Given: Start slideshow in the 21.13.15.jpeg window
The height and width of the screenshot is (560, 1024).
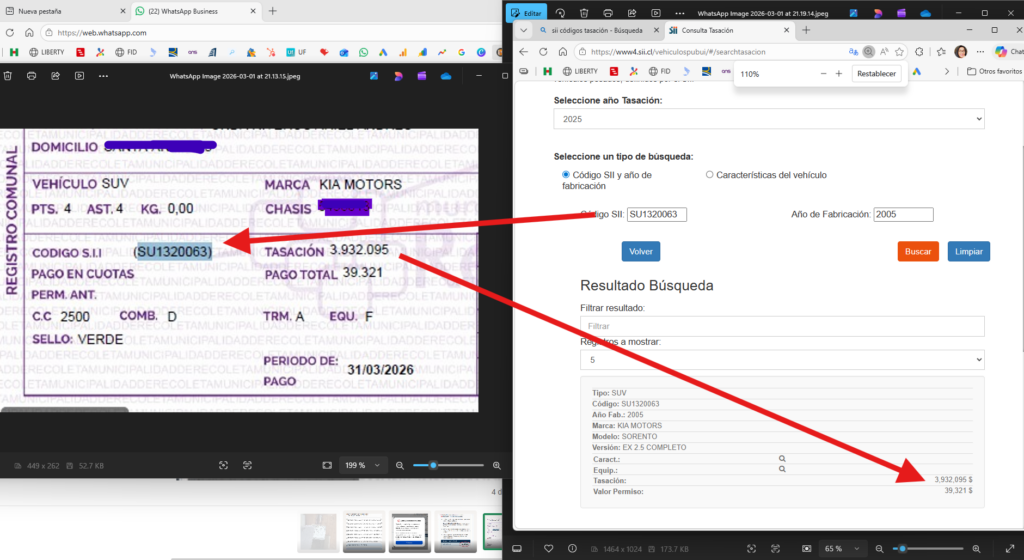Looking at the screenshot, I should pos(80,76).
